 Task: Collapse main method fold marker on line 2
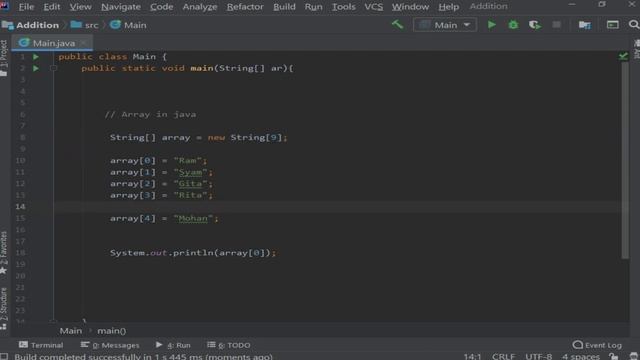pyautogui.click(x=53, y=68)
